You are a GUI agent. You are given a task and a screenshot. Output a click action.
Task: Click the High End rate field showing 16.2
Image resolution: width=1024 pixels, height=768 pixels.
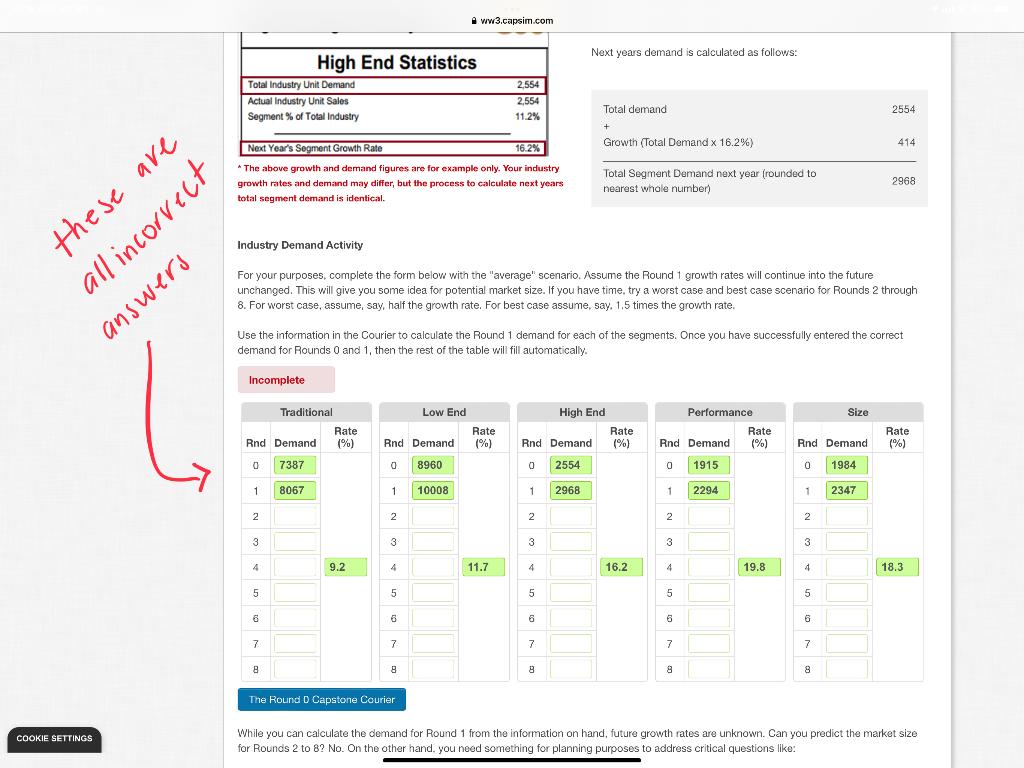(621, 567)
